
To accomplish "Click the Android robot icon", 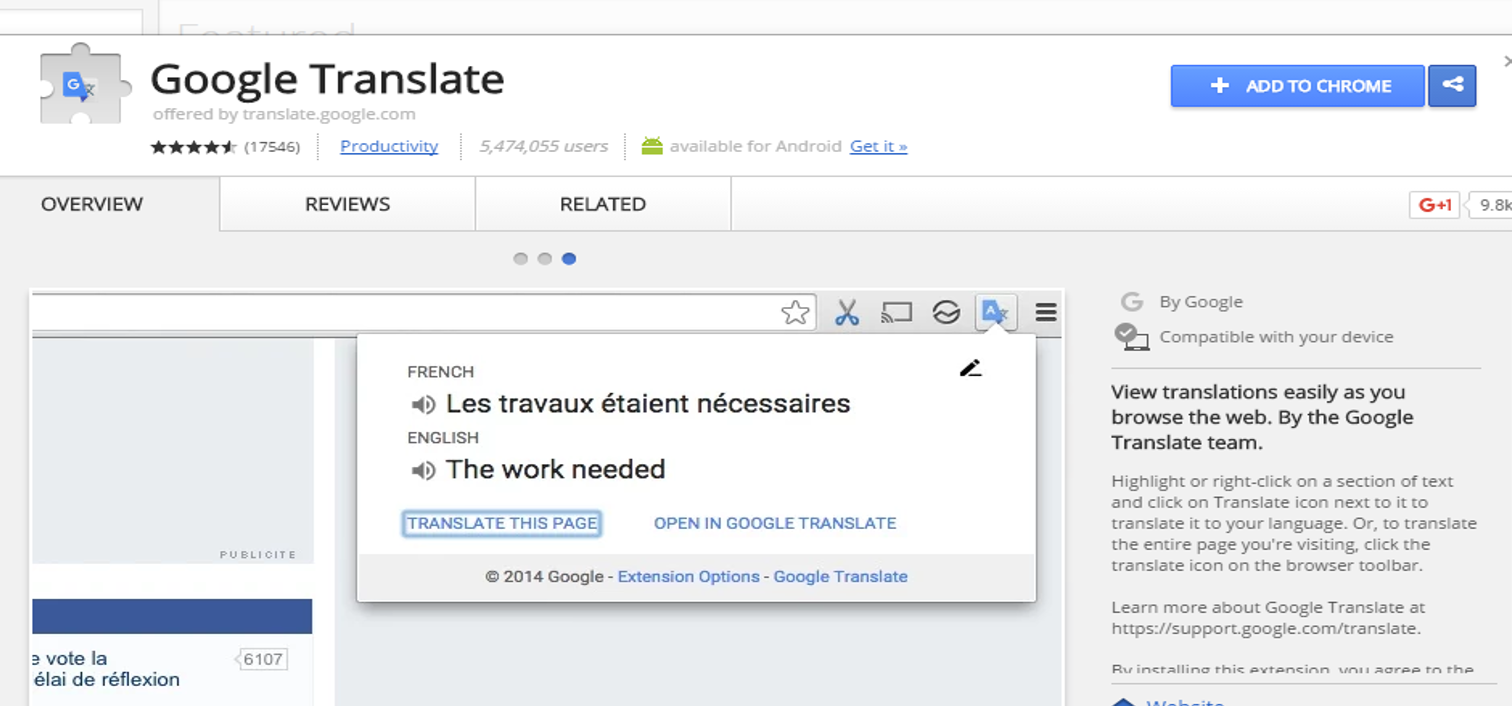I will coord(652,146).
